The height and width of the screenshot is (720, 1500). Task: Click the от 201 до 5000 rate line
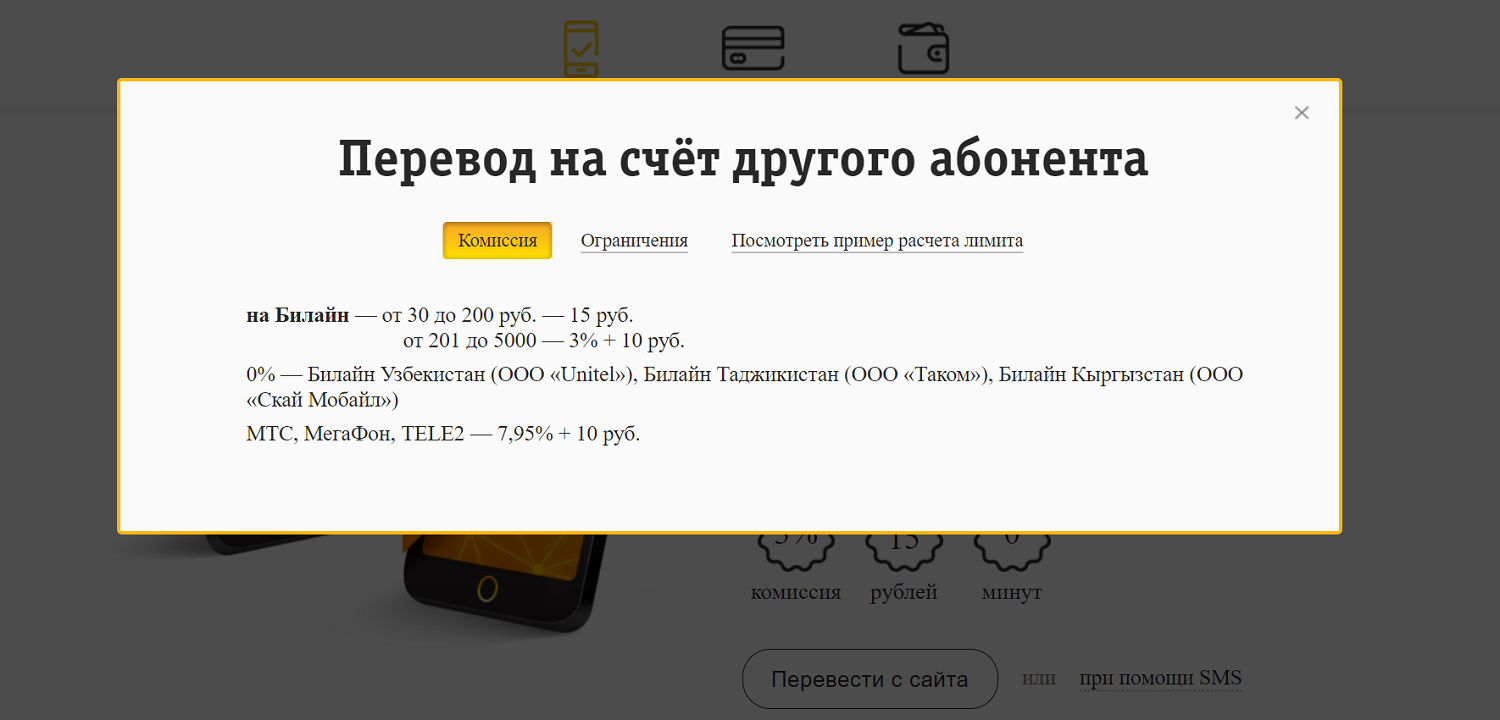pyautogui.click(x=543, y=341)
